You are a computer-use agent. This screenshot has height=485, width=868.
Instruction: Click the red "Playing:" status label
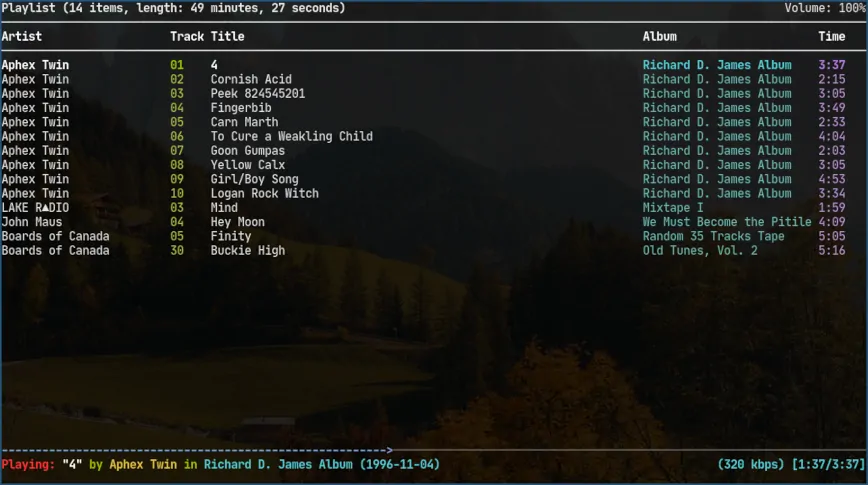(28, 465)
